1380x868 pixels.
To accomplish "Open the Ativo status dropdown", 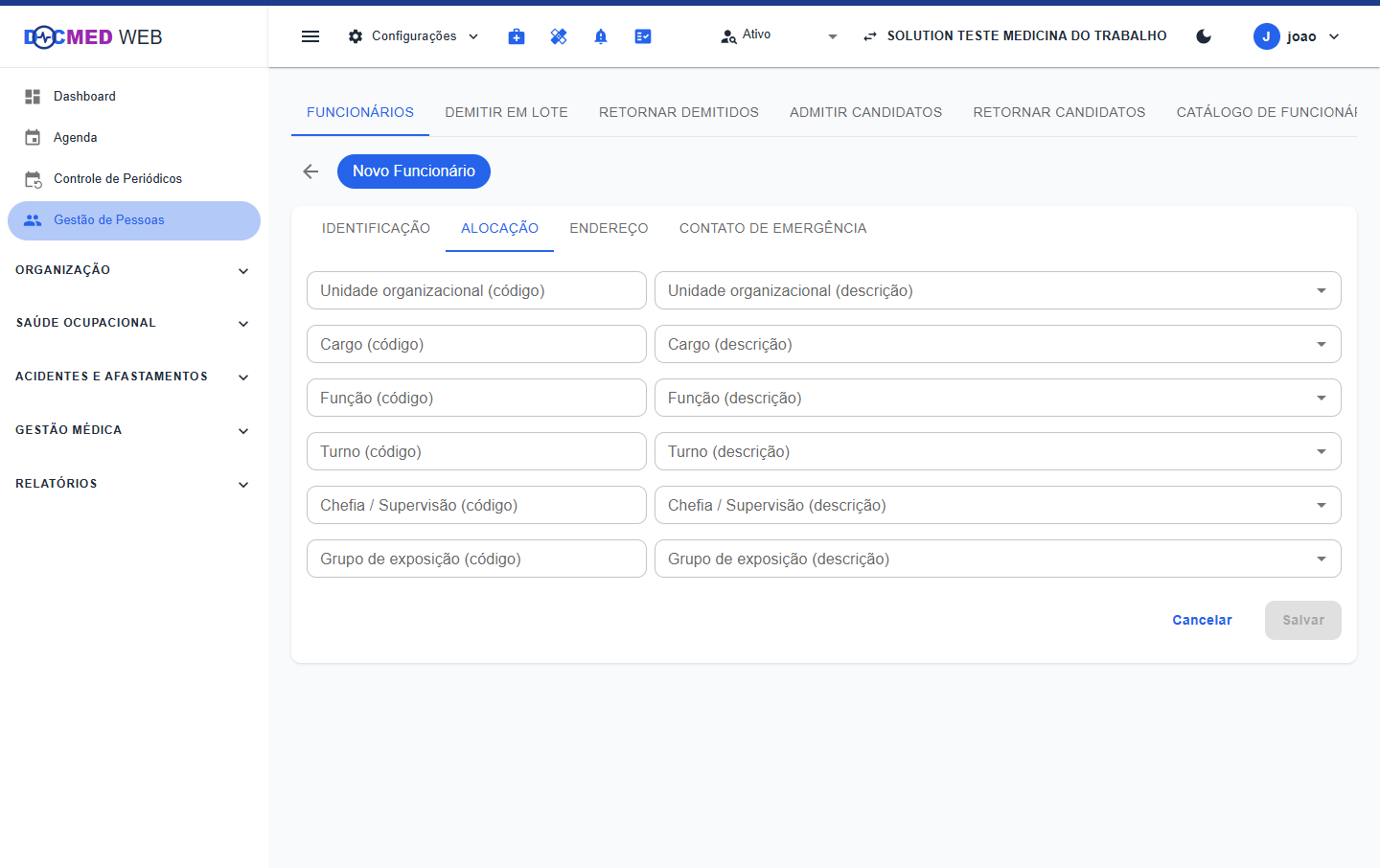I will [779, 36].
